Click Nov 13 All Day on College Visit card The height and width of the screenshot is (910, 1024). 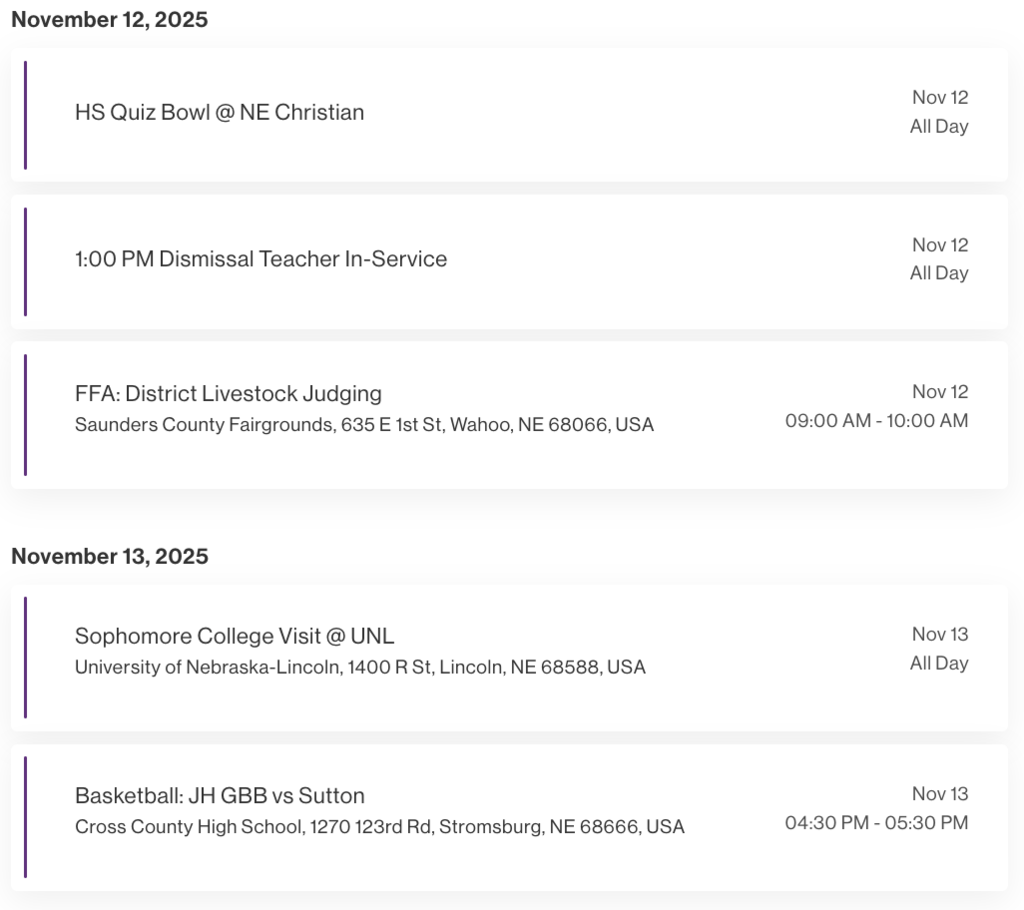[x=939, y=649]
